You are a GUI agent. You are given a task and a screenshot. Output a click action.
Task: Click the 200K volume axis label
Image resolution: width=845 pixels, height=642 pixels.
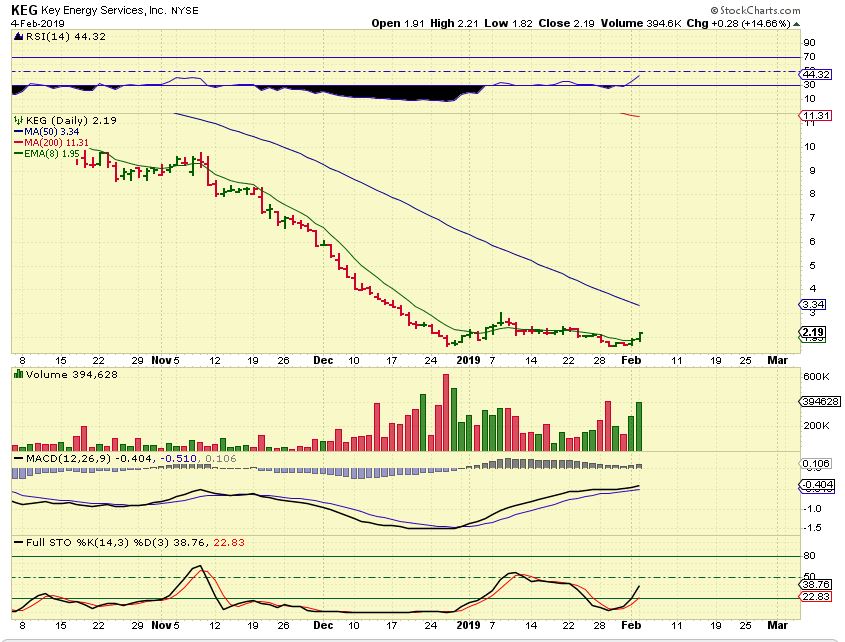tap(816, 426)
